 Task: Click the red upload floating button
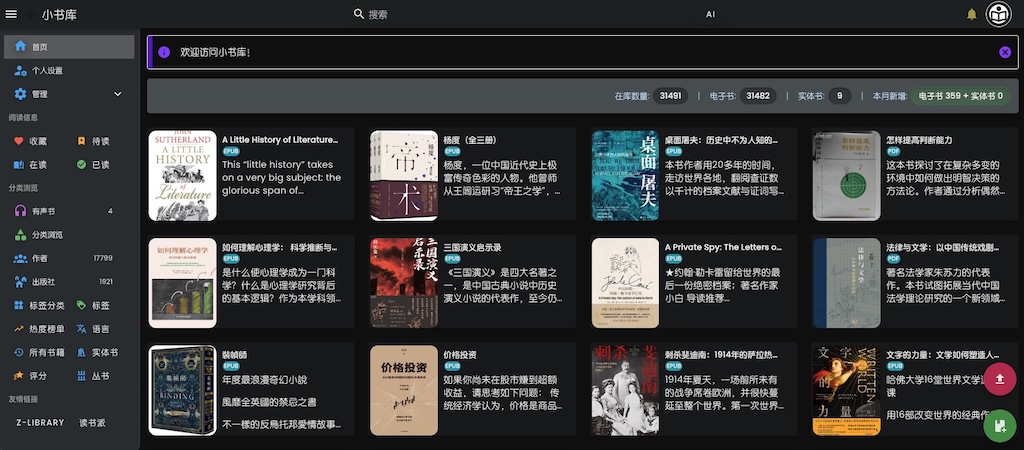(x=999, y=379)
